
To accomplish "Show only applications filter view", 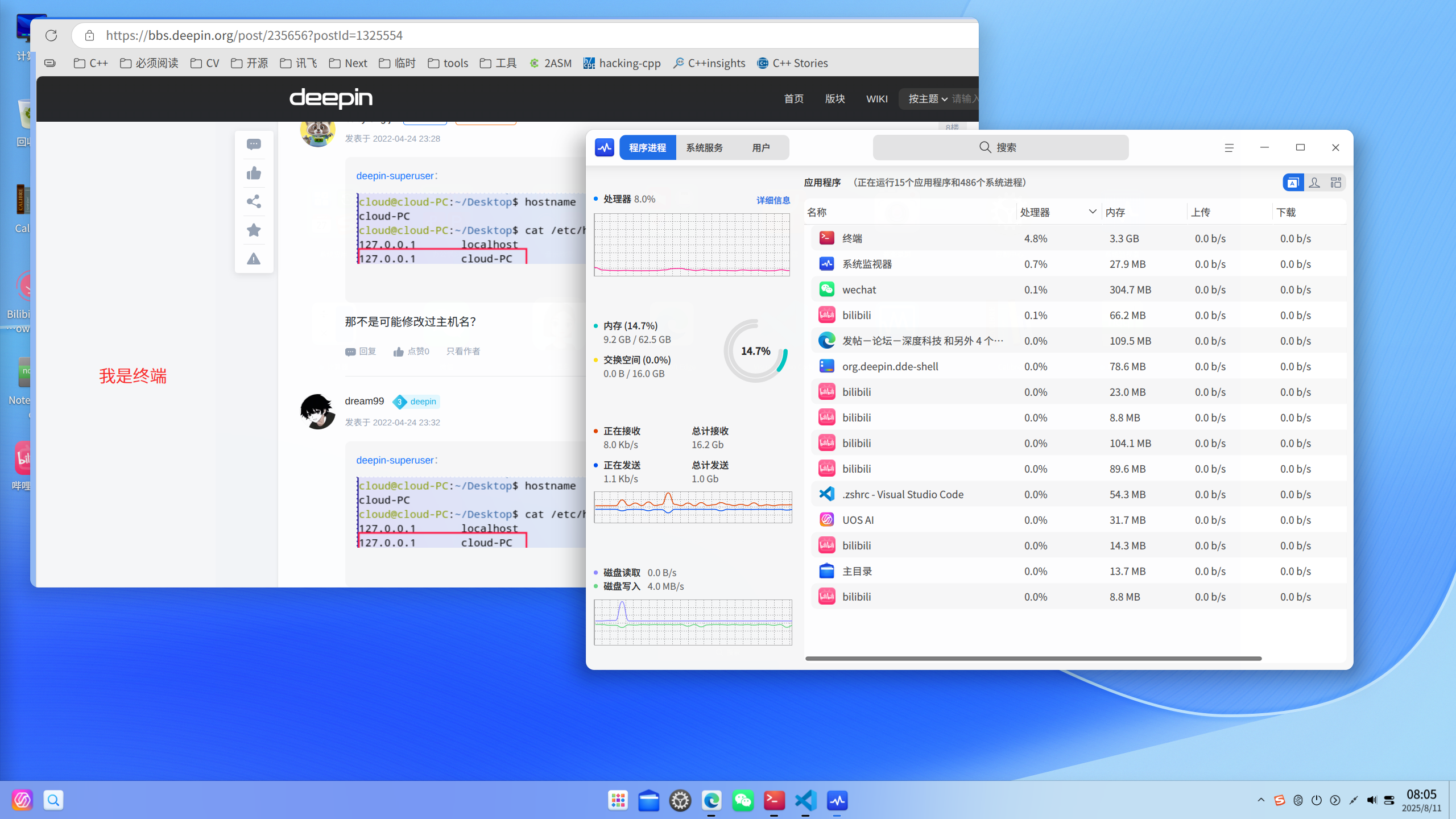I will [x=1293, y=183].
